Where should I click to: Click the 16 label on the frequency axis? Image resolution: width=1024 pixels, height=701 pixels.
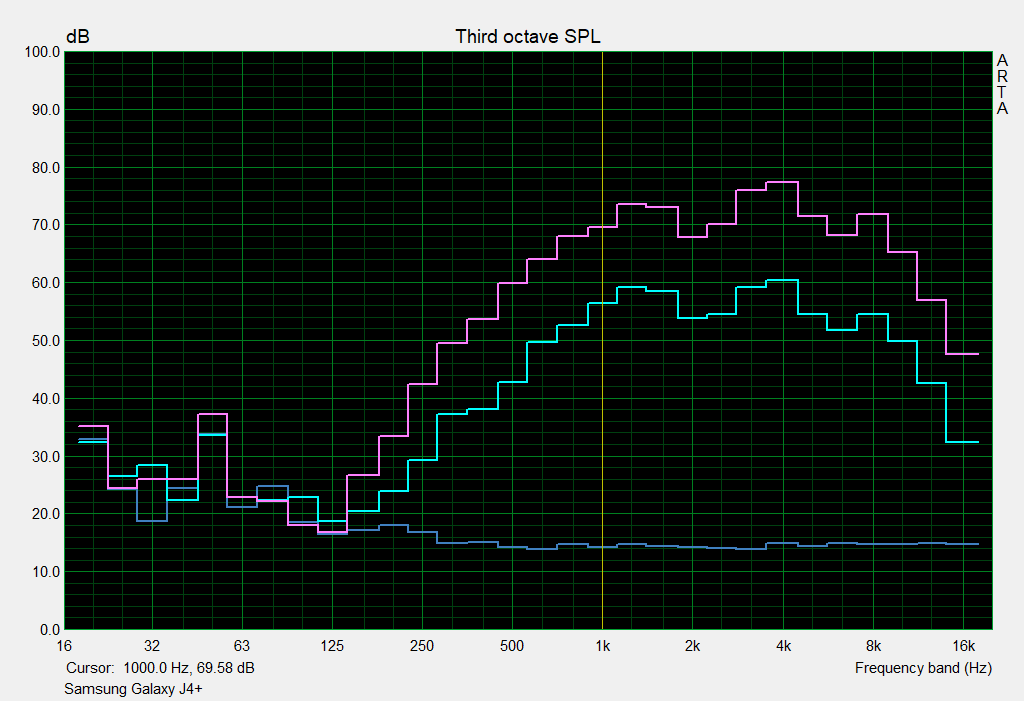click(65, 645)
